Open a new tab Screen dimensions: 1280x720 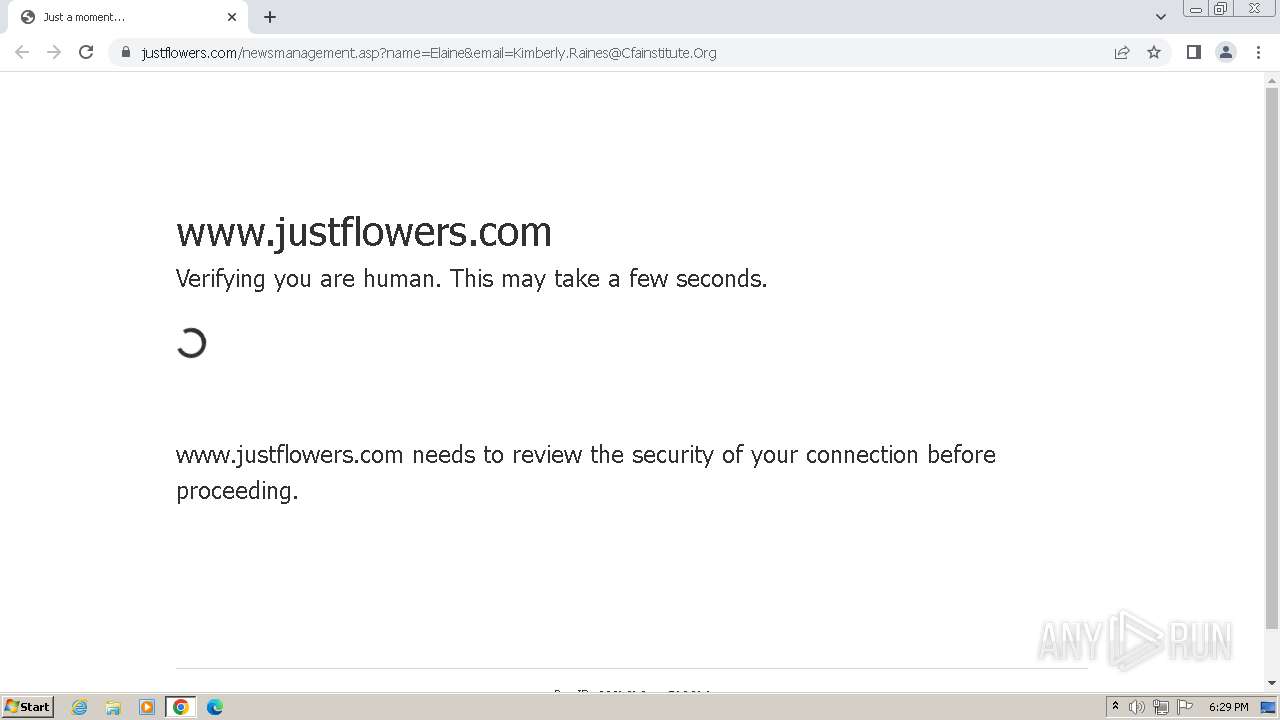pos(270,17)
